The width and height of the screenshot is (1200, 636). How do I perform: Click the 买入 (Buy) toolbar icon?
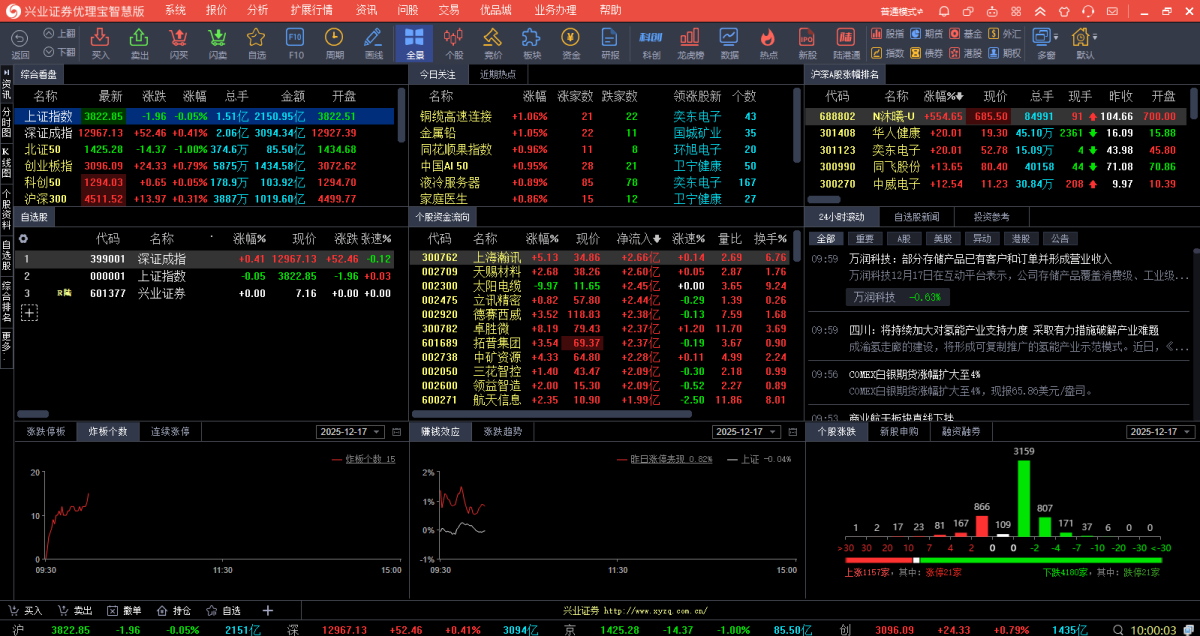(x=100, y=42)
